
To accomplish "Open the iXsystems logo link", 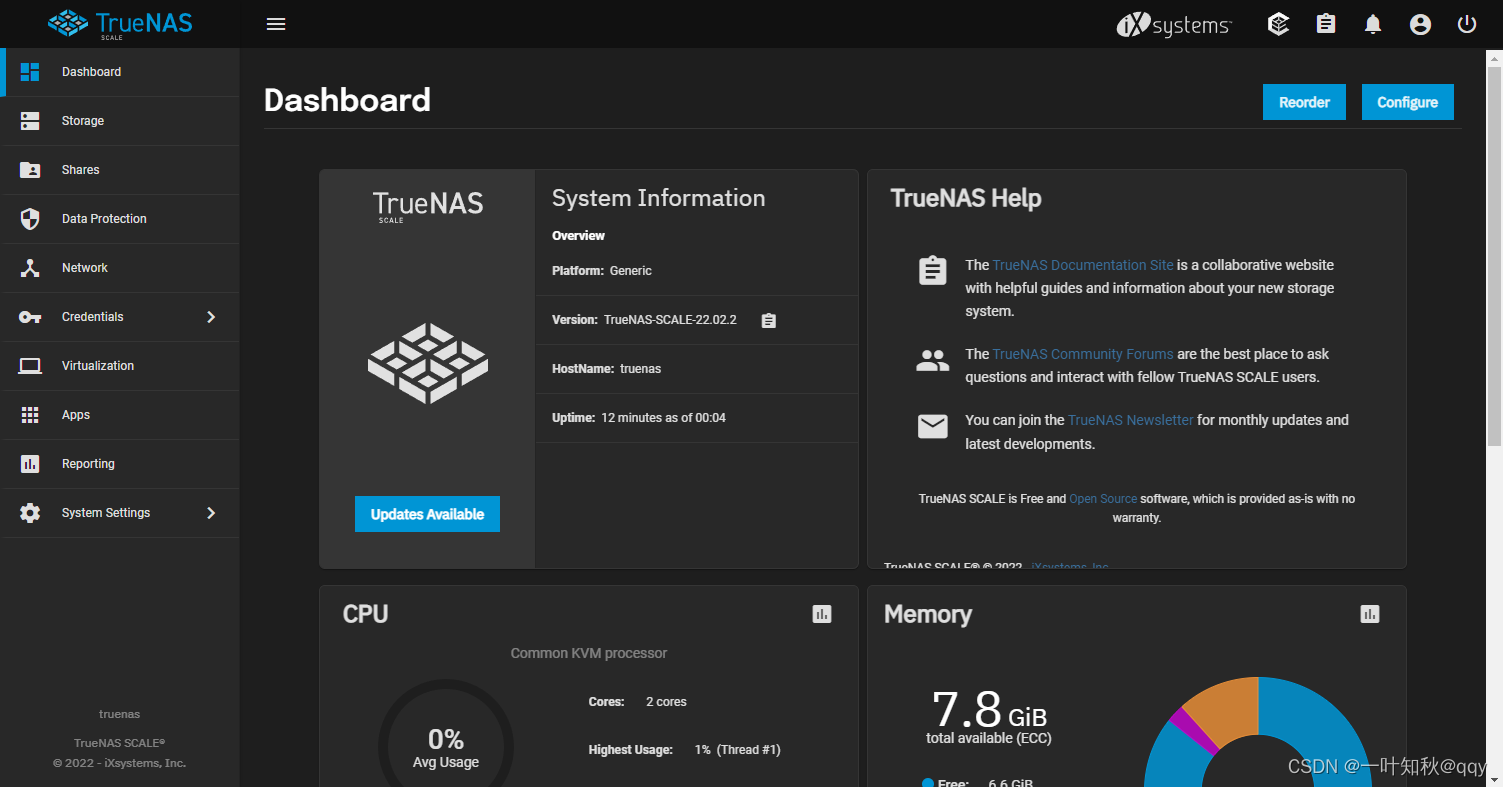I will click(x=1174, y=25).
